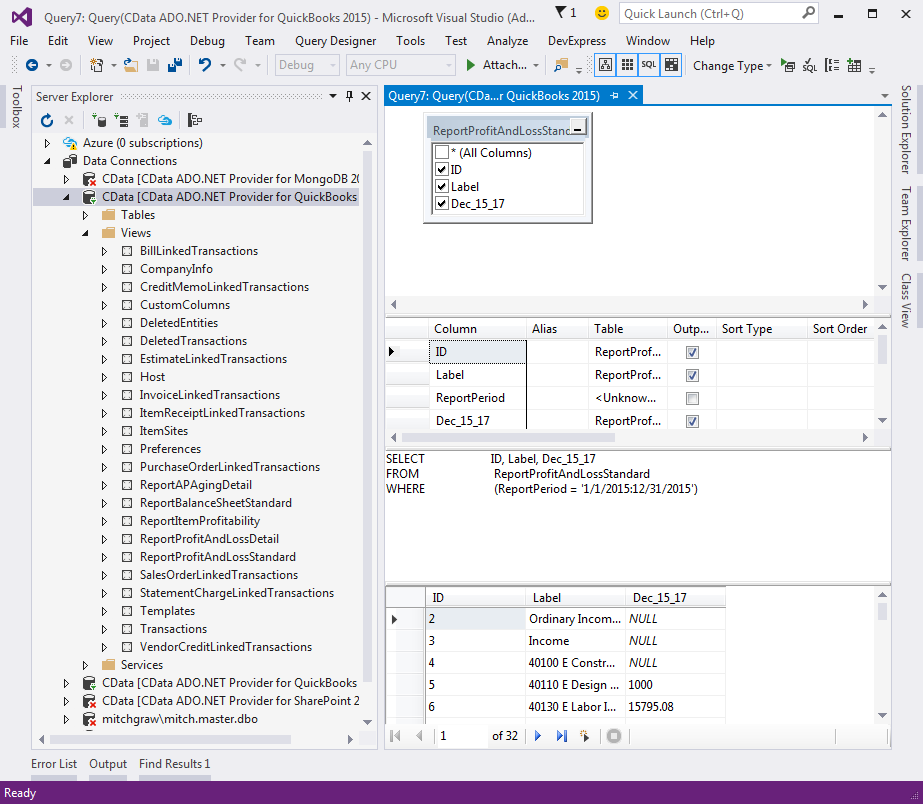Click the Execute SQL toolbar icon
The height and width of the screenshot is (804, 923).
pos(788,66)
